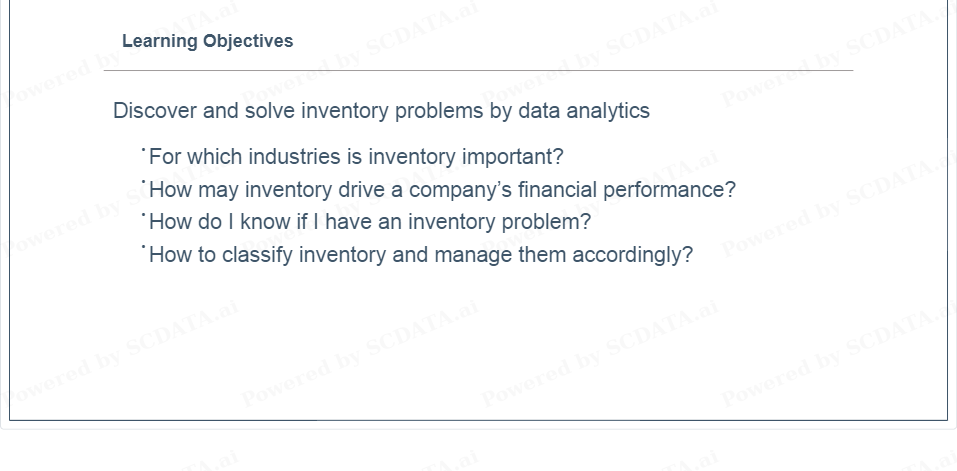Click the 'For which industries' bullet text
Screen dimensions: 957x471
[356, 157]
